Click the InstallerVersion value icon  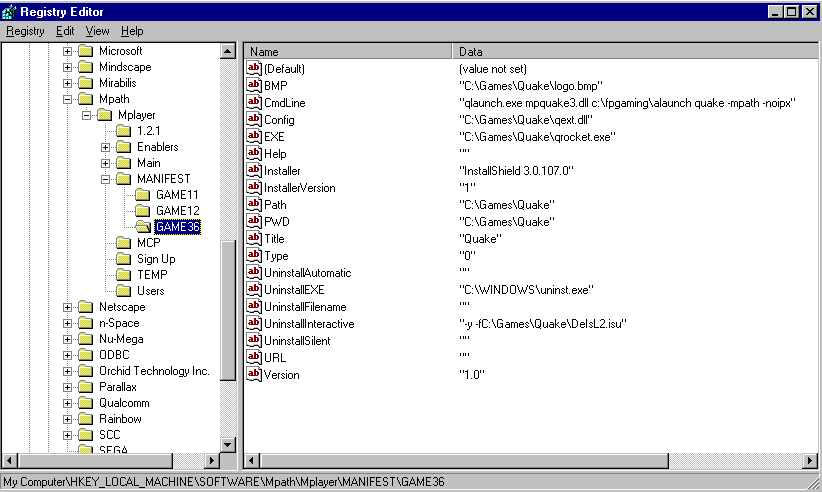click(x=254, y=187)
